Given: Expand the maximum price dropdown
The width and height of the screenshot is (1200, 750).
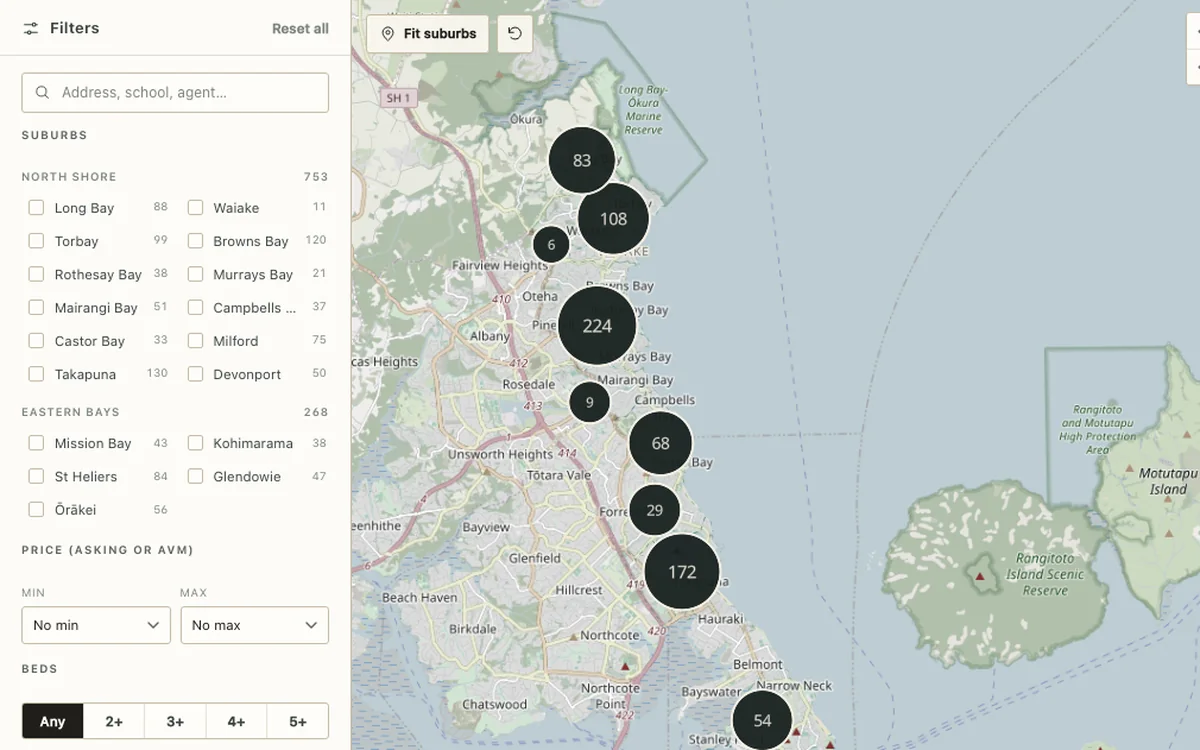Looking at the screenshot, I should pyautogui.click(x=254, y=625).
